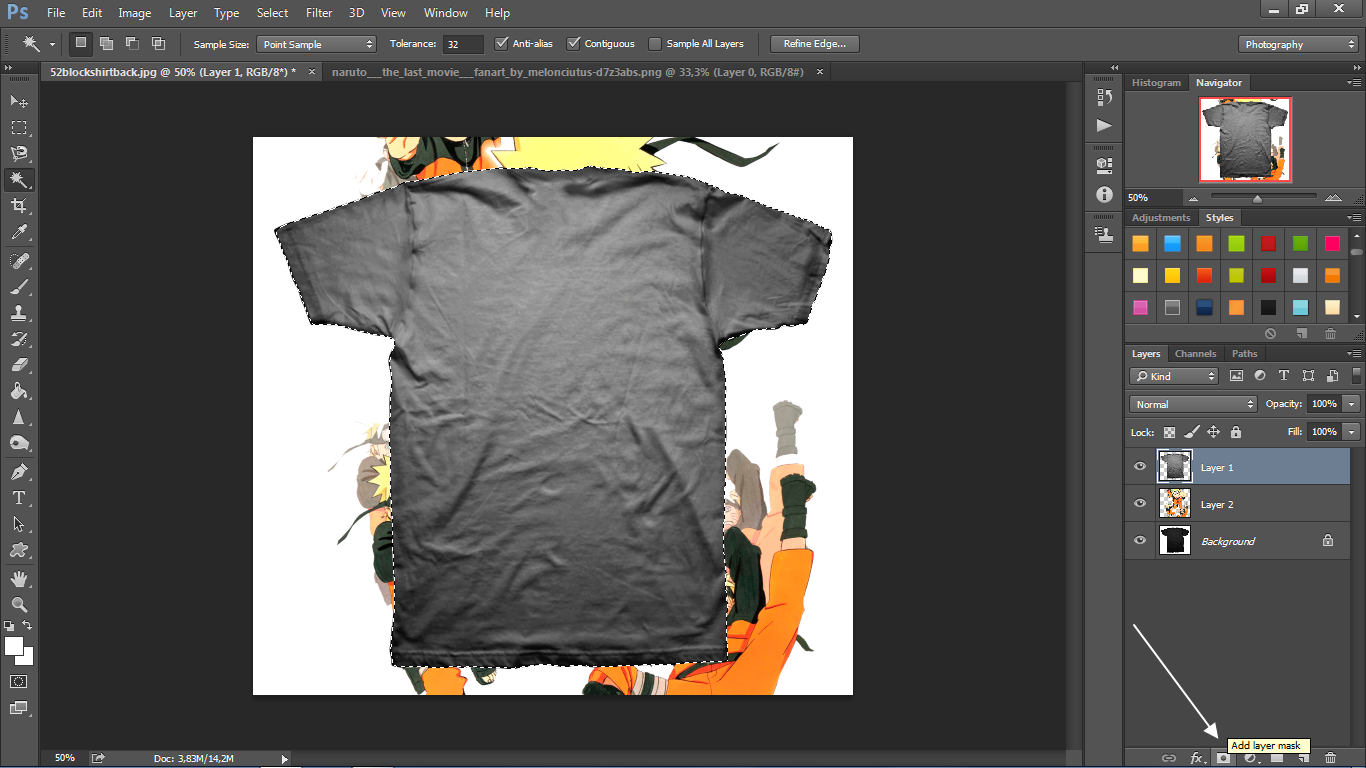Image resolution: width=1366 pixels, height=768 pixels.
Task: Open the Info panel icon
Action: coord(1104,194)
